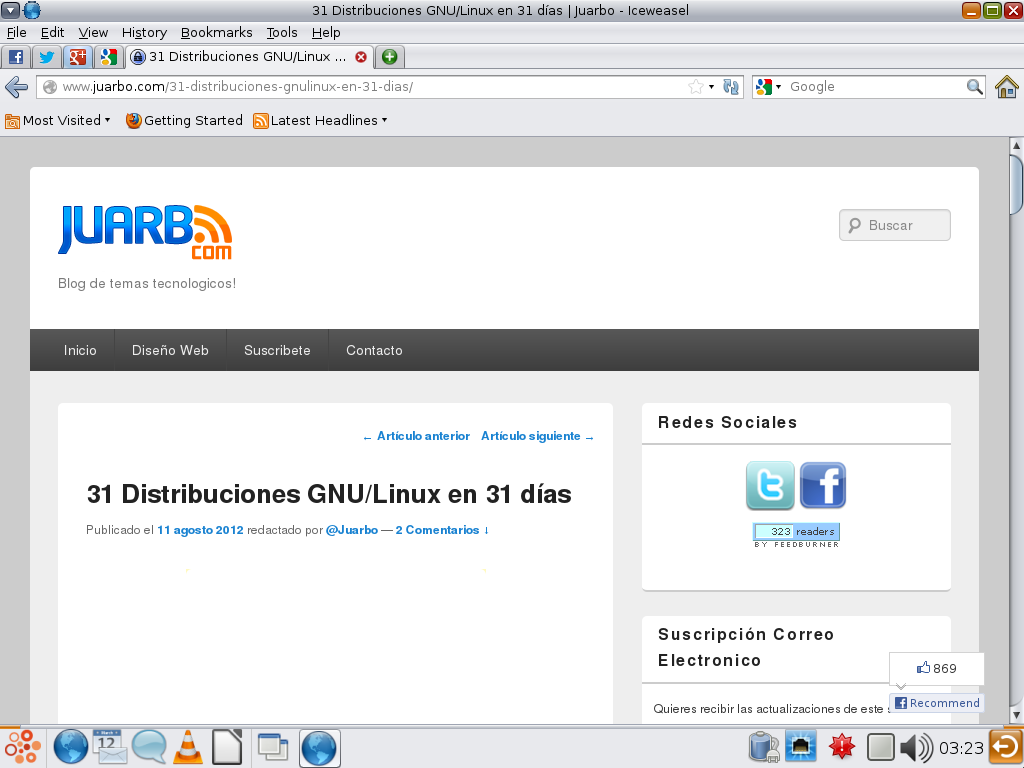This screenshot has height=768, width=1024.
Task: Switch to the Iceweasel taskbar window
Action: 319,748
